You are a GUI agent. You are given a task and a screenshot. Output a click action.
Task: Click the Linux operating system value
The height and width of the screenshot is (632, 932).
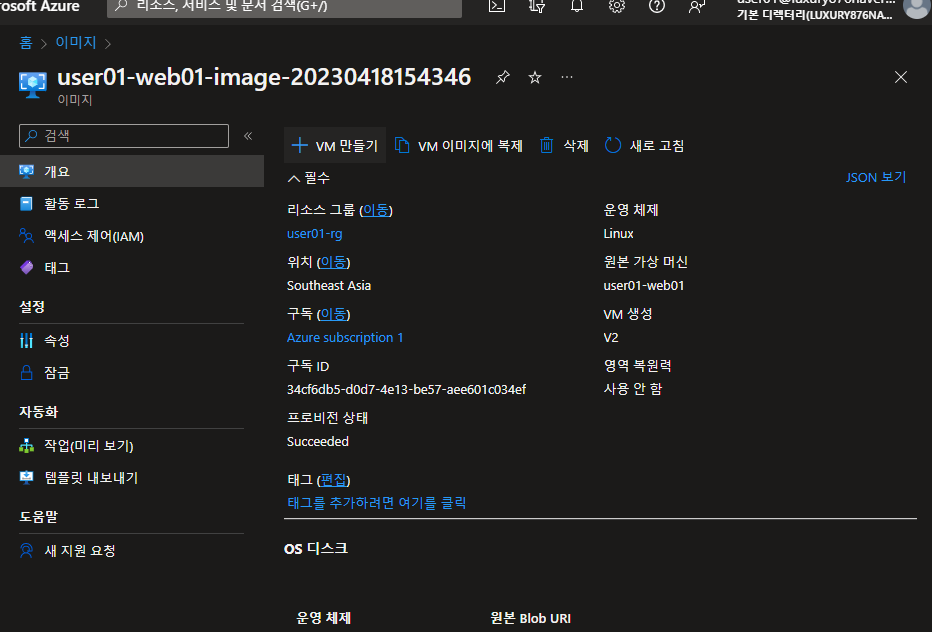click(x=618, y=234)
